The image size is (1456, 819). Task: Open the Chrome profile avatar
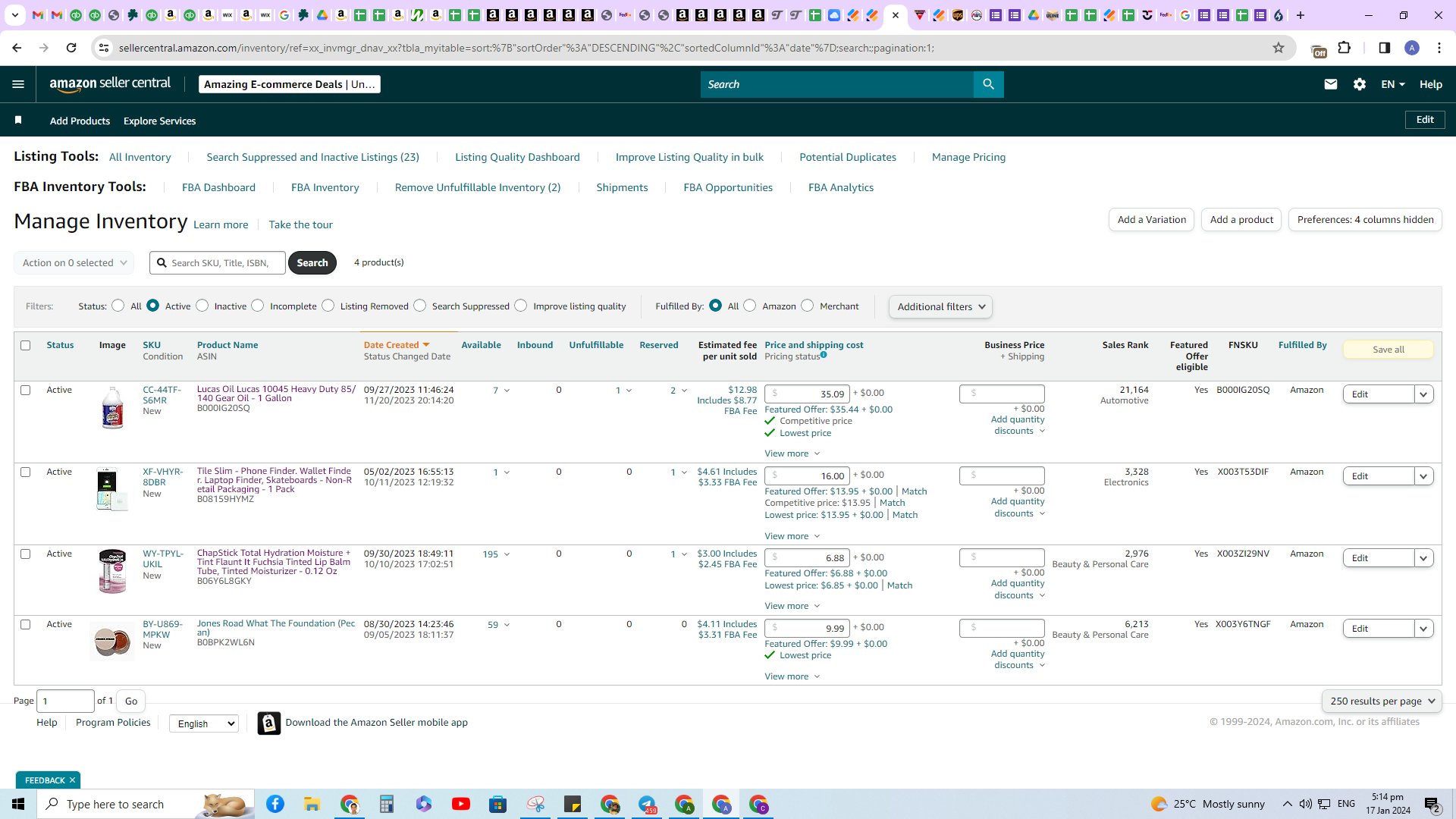point(1412,48)
